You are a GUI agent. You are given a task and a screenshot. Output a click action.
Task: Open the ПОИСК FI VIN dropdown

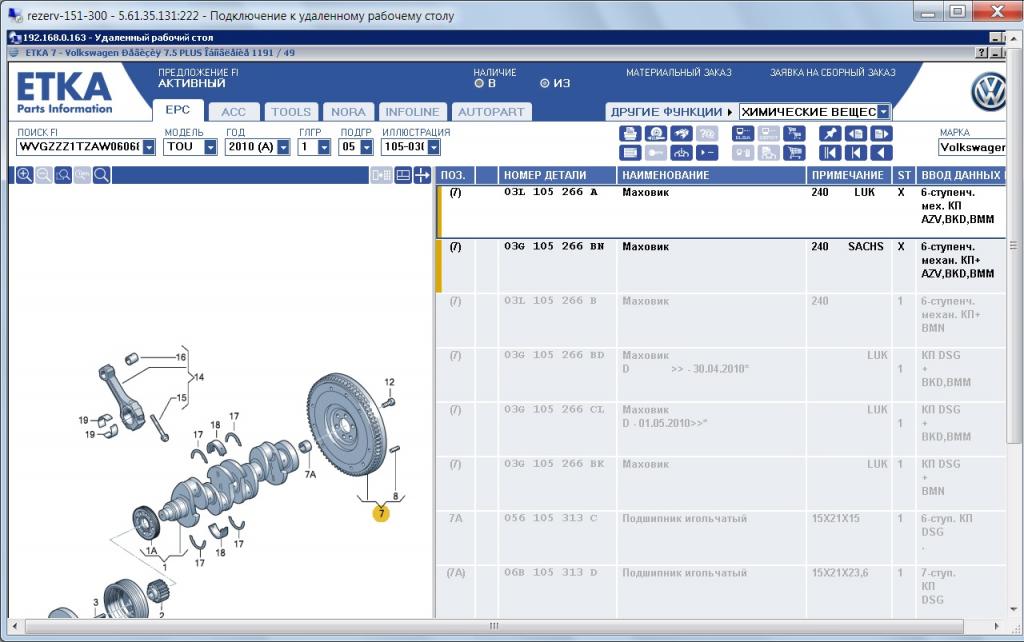point(149,147)
